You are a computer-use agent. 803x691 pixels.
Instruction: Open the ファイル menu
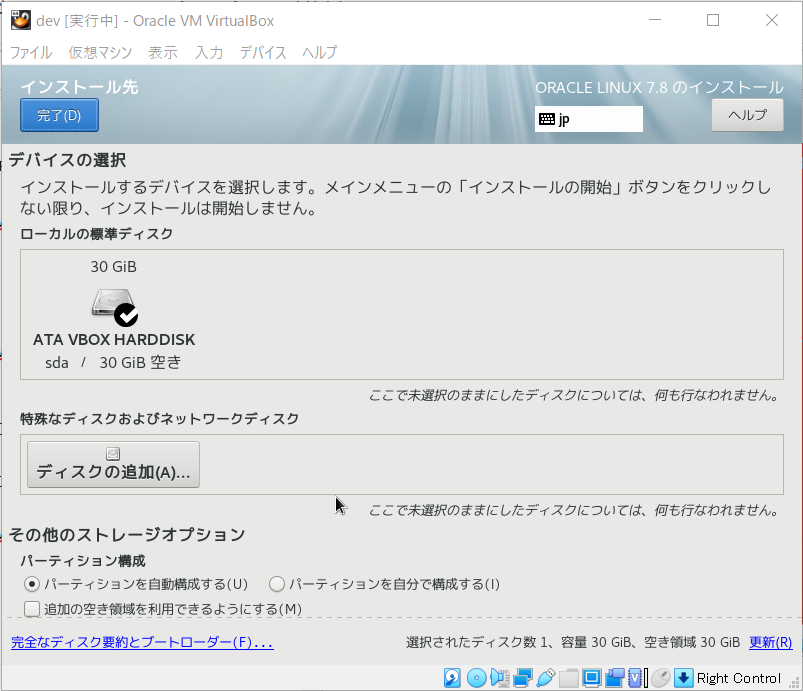tap(31, 52)
